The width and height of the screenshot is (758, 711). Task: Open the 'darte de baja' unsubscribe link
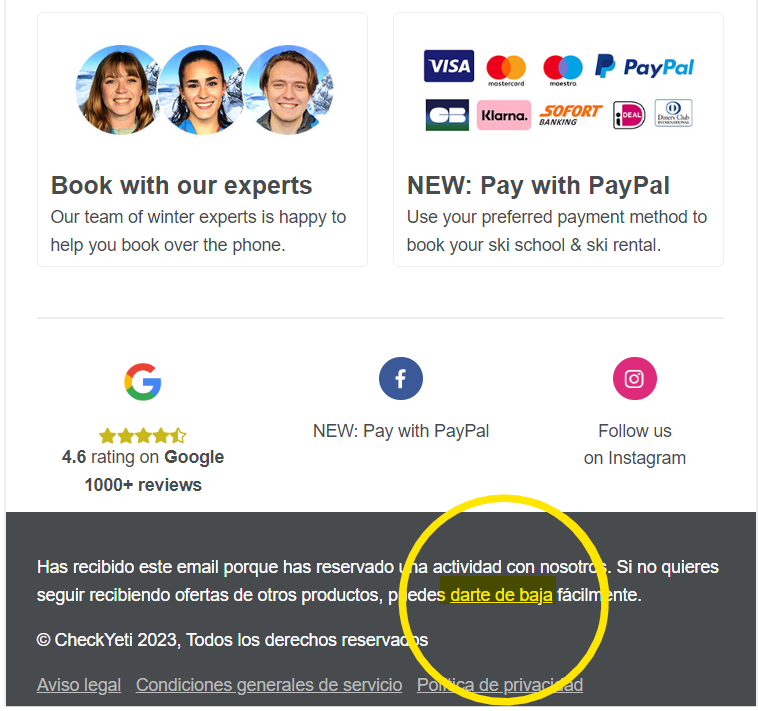[x=501, y=595]
